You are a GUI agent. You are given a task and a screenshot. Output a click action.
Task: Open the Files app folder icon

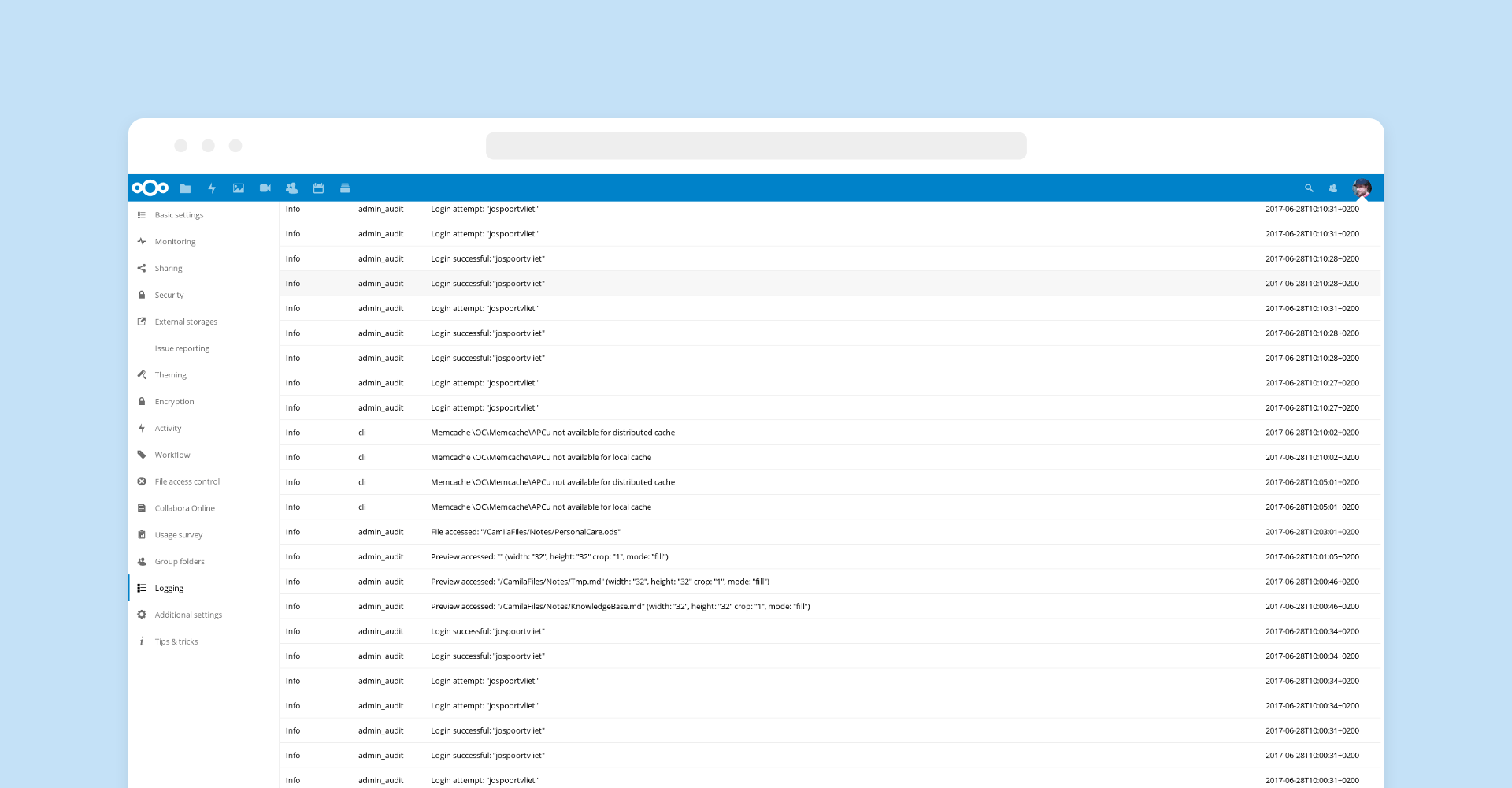click(x=185, y=188)
